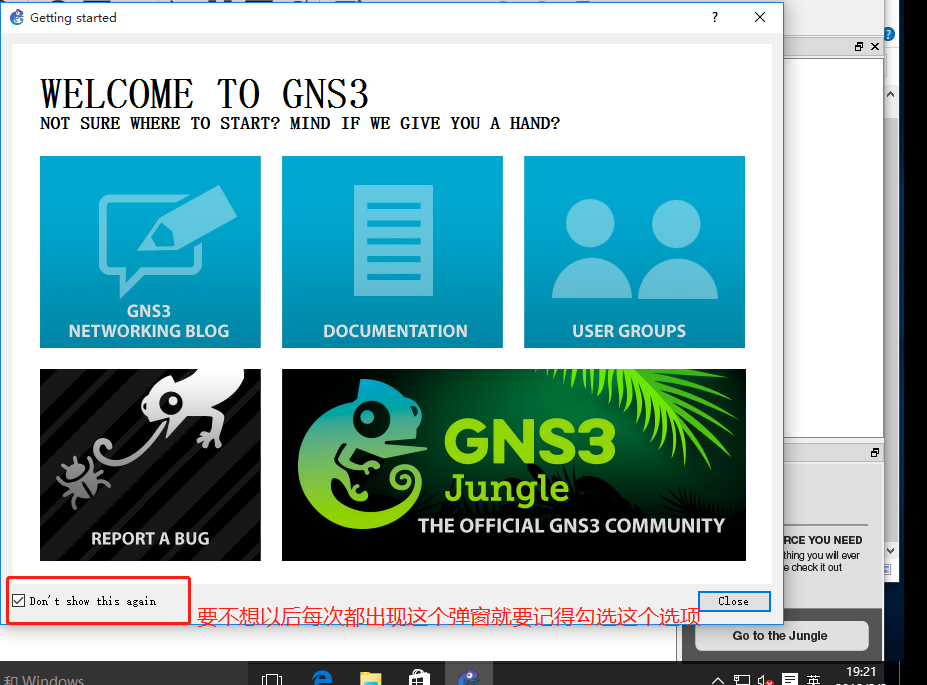Open the Action Center notifications icon
Screen dimensions: 927x685
(790, 679)
